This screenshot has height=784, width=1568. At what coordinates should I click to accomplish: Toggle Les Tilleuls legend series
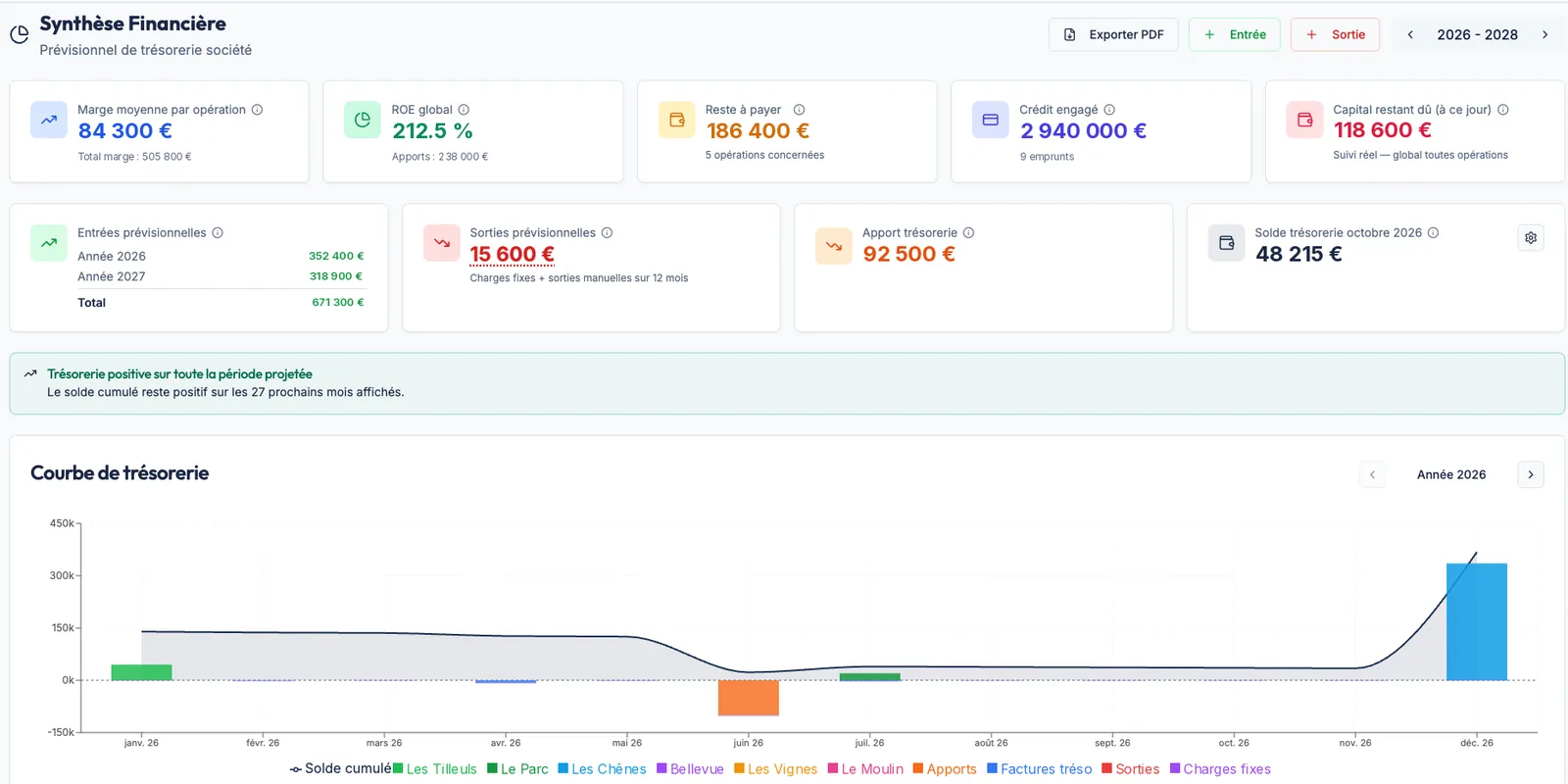pyautogui.click(x=435, y=768)
